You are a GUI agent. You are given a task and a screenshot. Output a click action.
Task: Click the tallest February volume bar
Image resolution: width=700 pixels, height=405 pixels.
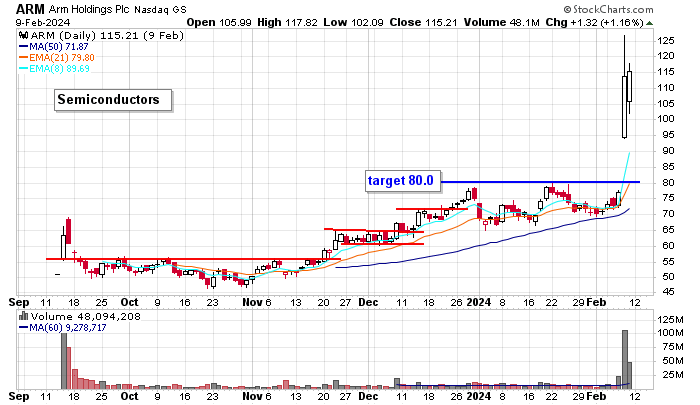625,359
